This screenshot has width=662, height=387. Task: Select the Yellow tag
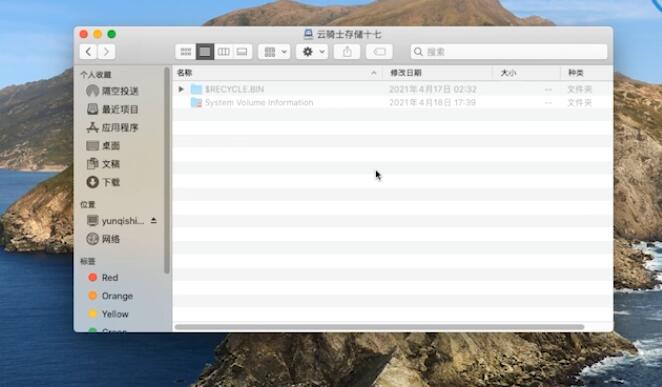(x=108, y=314)
